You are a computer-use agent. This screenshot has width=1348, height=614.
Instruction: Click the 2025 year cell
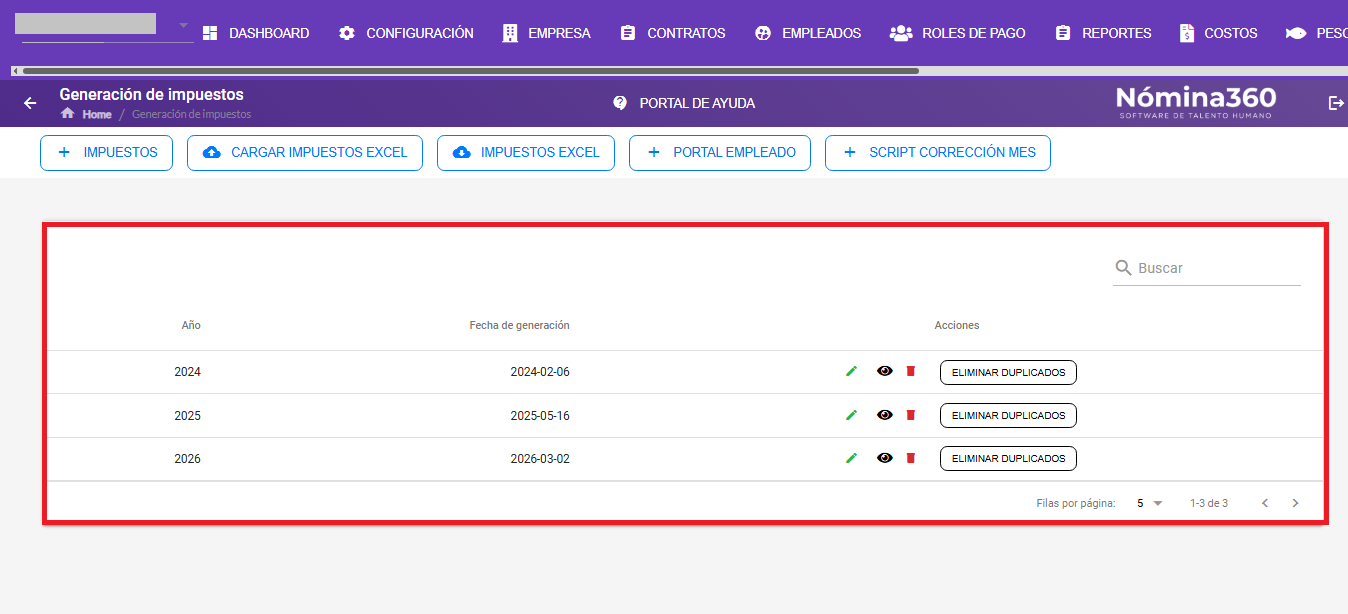[x=187, y=416]
